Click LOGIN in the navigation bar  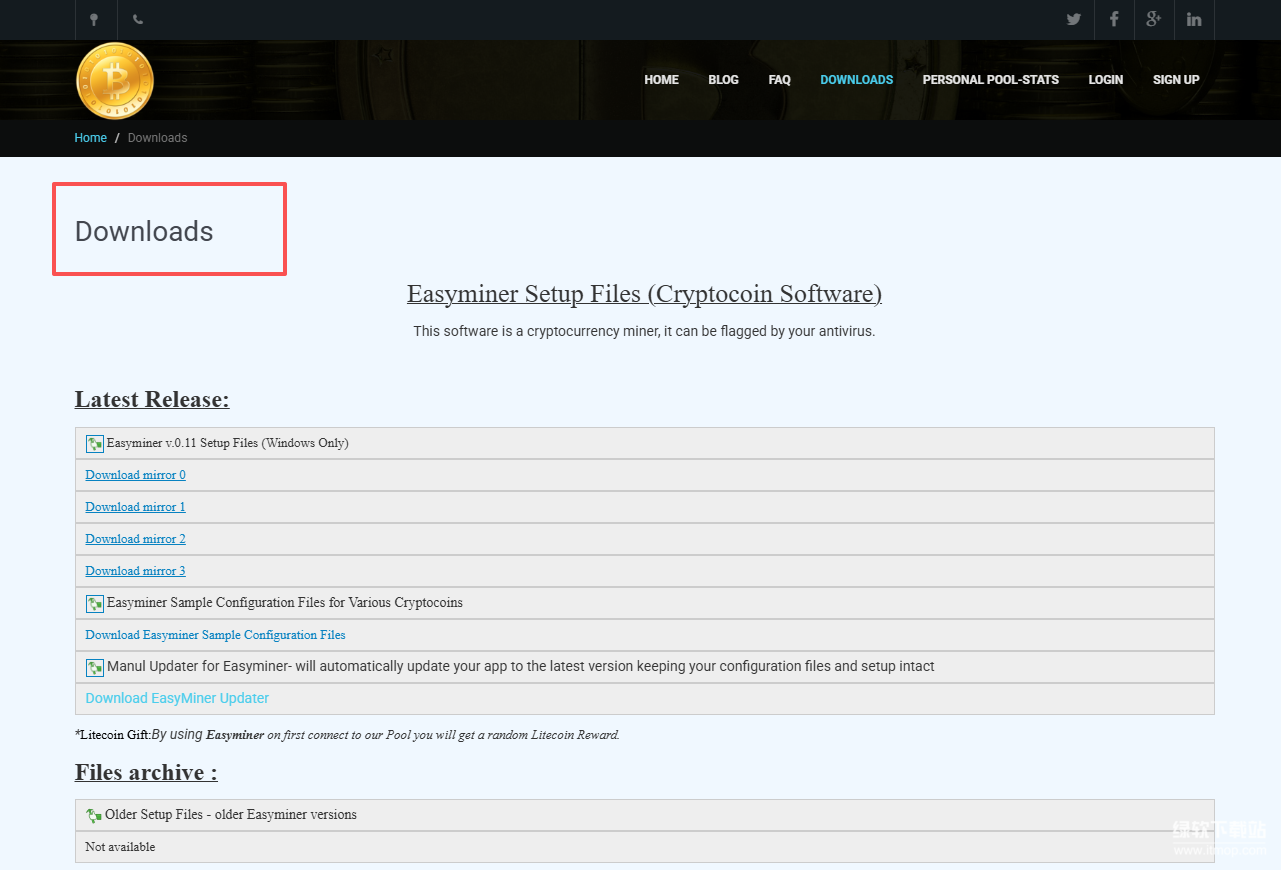point(1105,80)
